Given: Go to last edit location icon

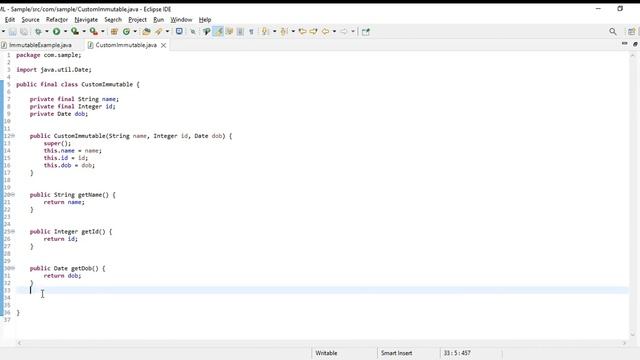Looking at the screenshot, I should click(x=302, y=31).
